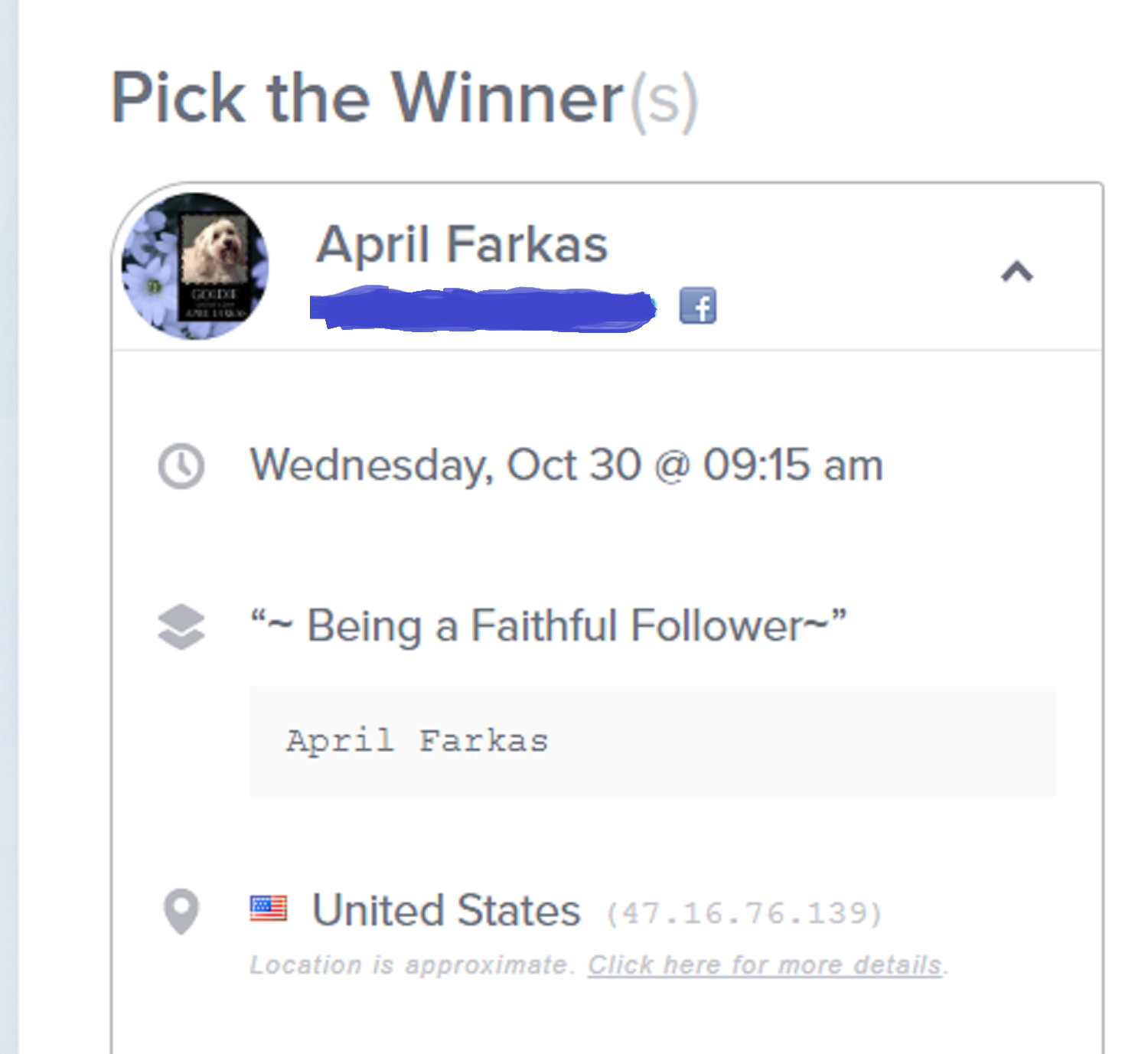Viewport: 1148px width, 1054px height.
Task: Click the layers icon beside Faithful Follower entry
Action: tap(181, 626)
